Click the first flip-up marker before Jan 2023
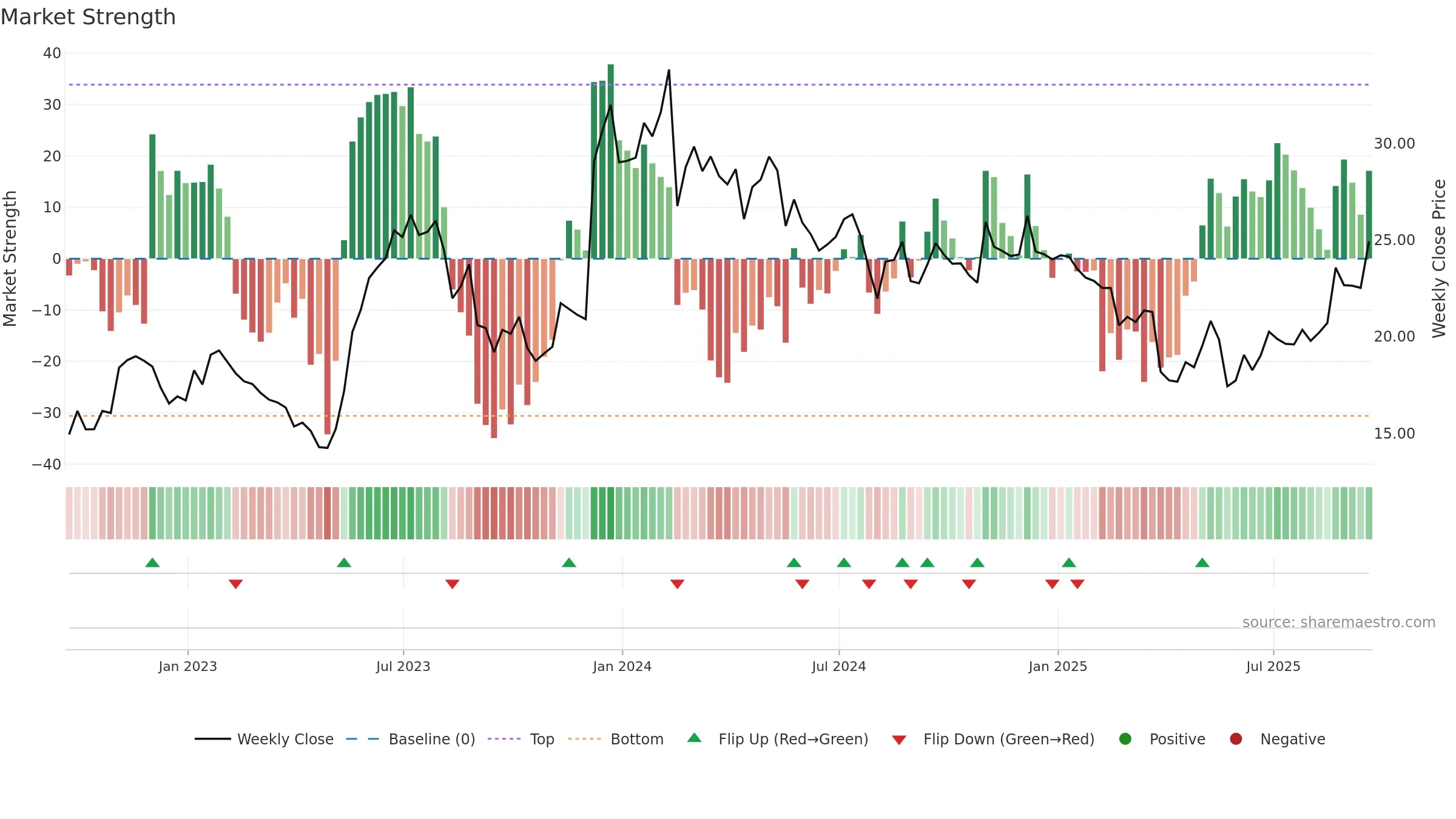 click(152, 563)
